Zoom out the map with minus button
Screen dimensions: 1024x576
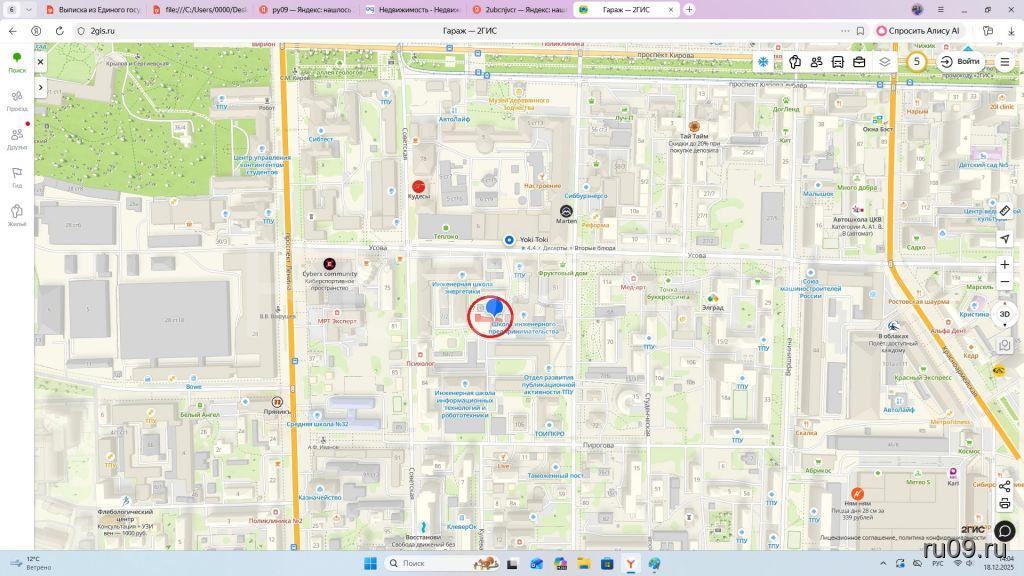point(1005,282)
